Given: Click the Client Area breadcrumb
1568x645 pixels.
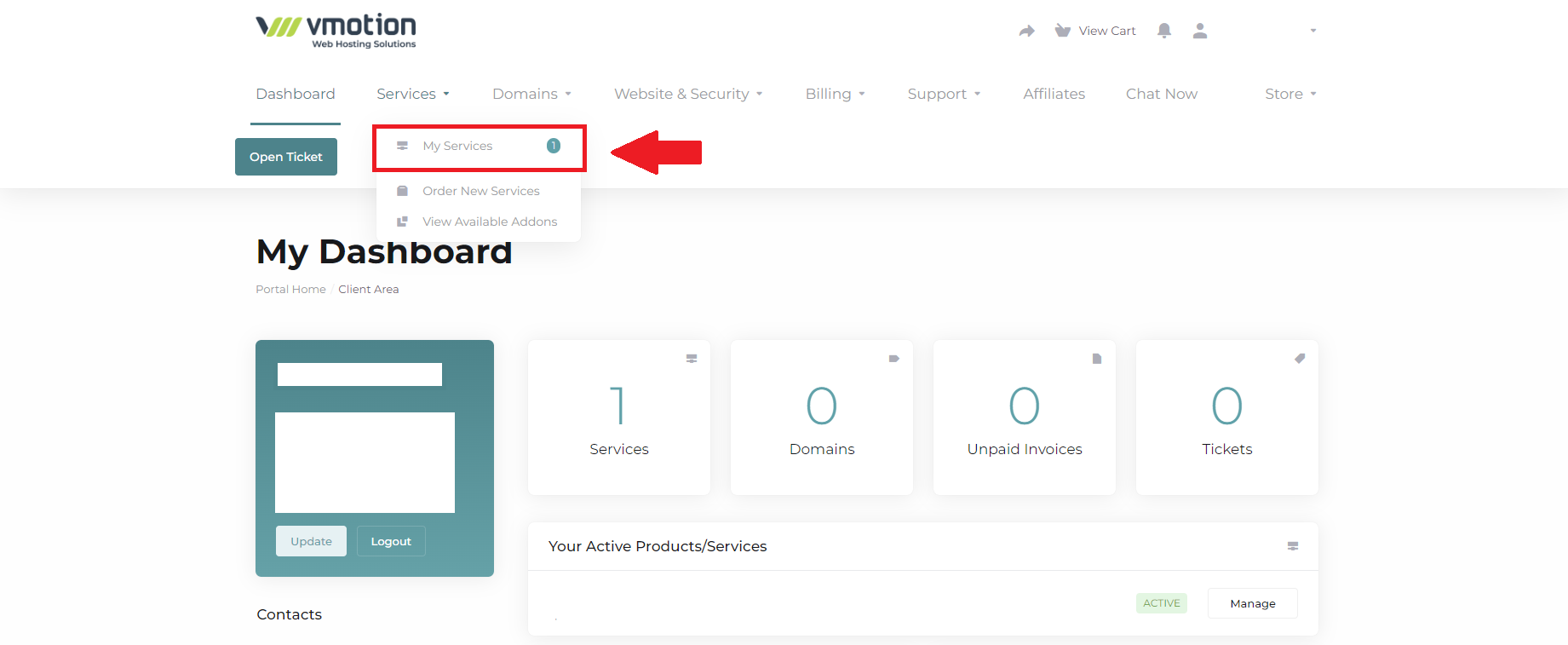Looking at the screenshot, I should 369,290.
